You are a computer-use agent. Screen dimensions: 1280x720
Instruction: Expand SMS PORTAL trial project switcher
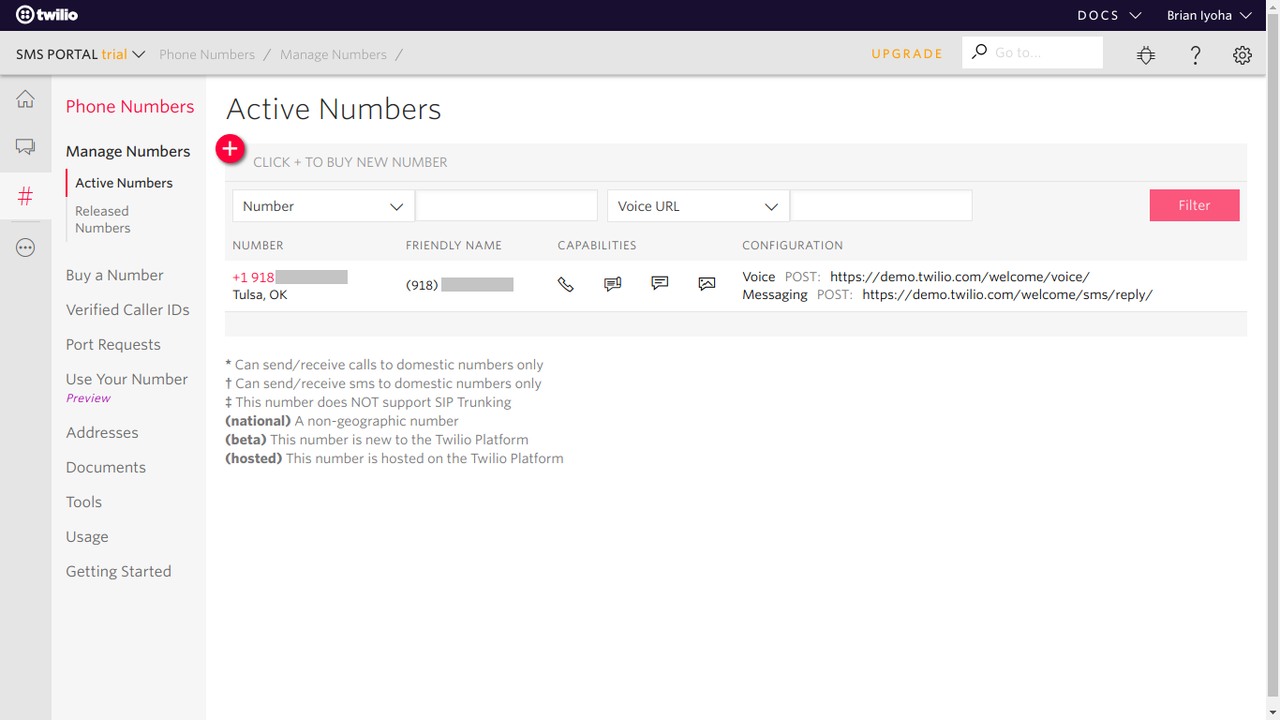[x=81, y=54]
